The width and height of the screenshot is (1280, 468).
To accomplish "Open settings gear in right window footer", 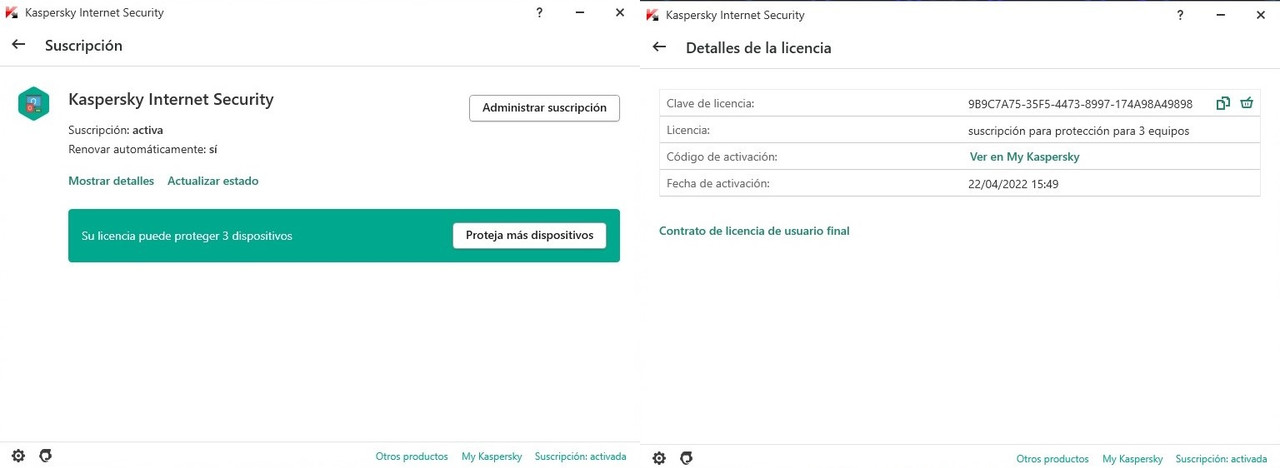I will (659, 458).
